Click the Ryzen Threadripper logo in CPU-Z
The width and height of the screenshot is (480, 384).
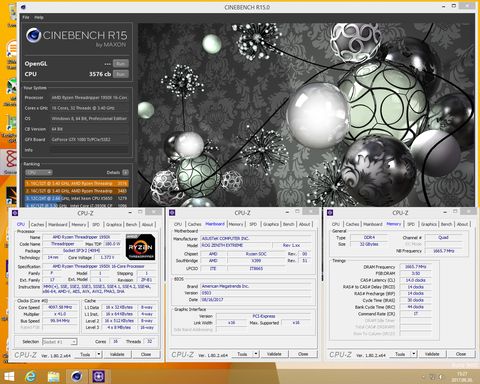[x=140, y=247]
